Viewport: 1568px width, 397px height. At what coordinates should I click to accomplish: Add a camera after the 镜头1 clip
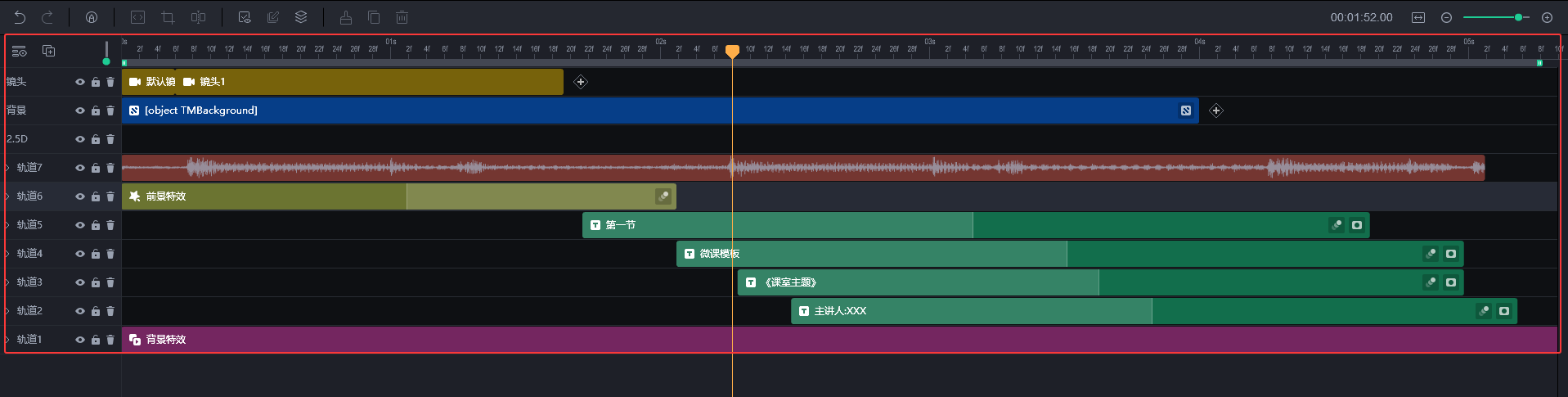click(581, 82)
